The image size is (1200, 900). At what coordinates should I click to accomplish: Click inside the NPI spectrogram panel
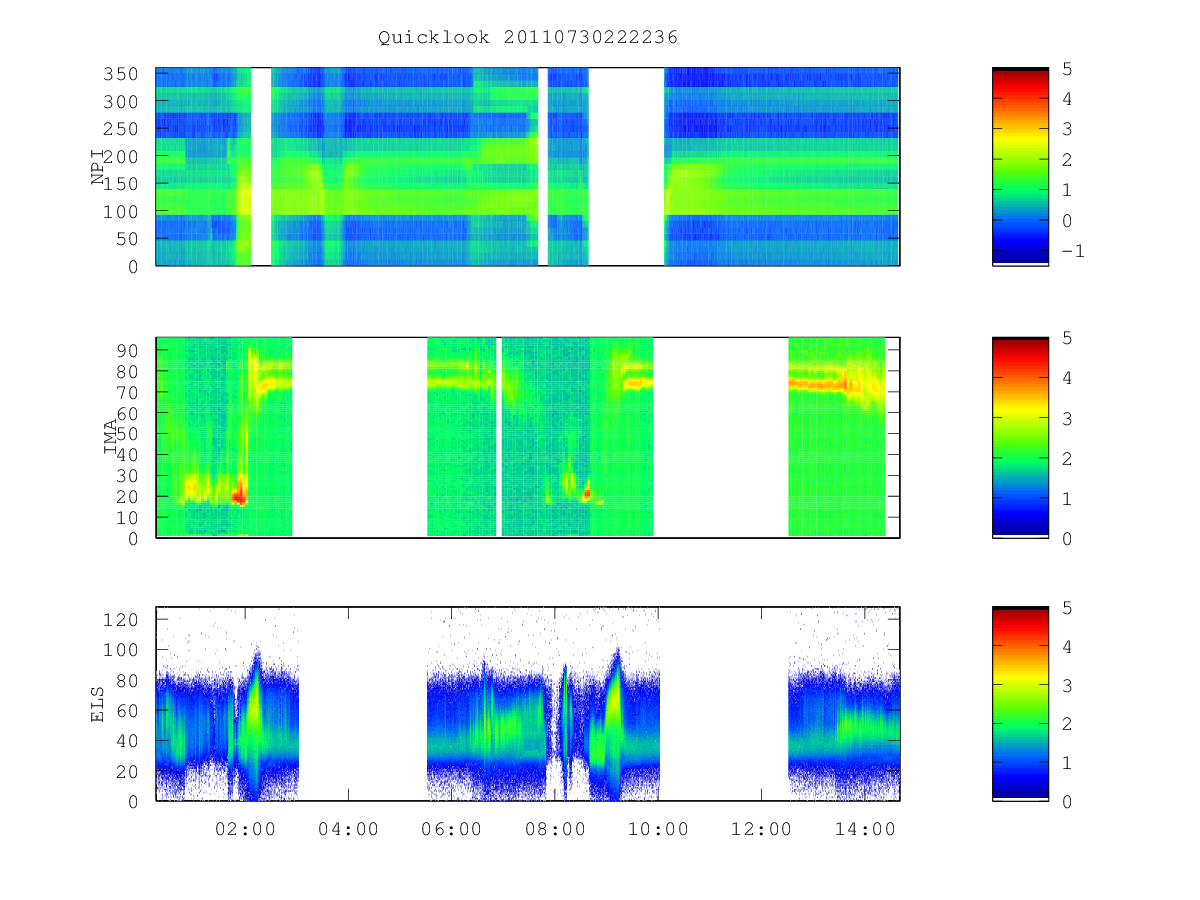pyautogui.click(x=528, y=167)
